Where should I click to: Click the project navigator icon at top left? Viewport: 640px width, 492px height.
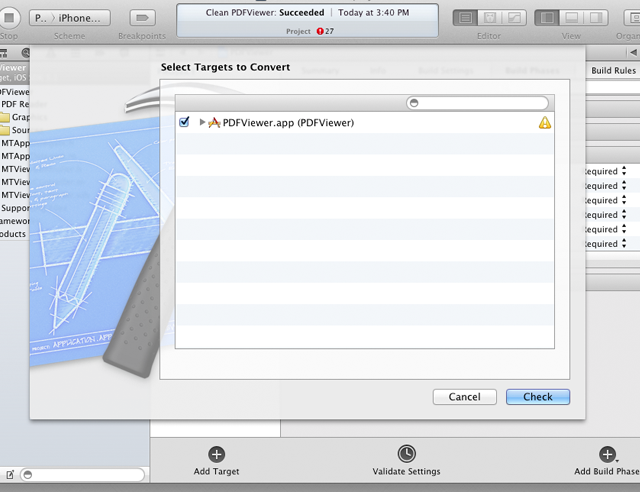pyautogui.click(x=3, y=53)
